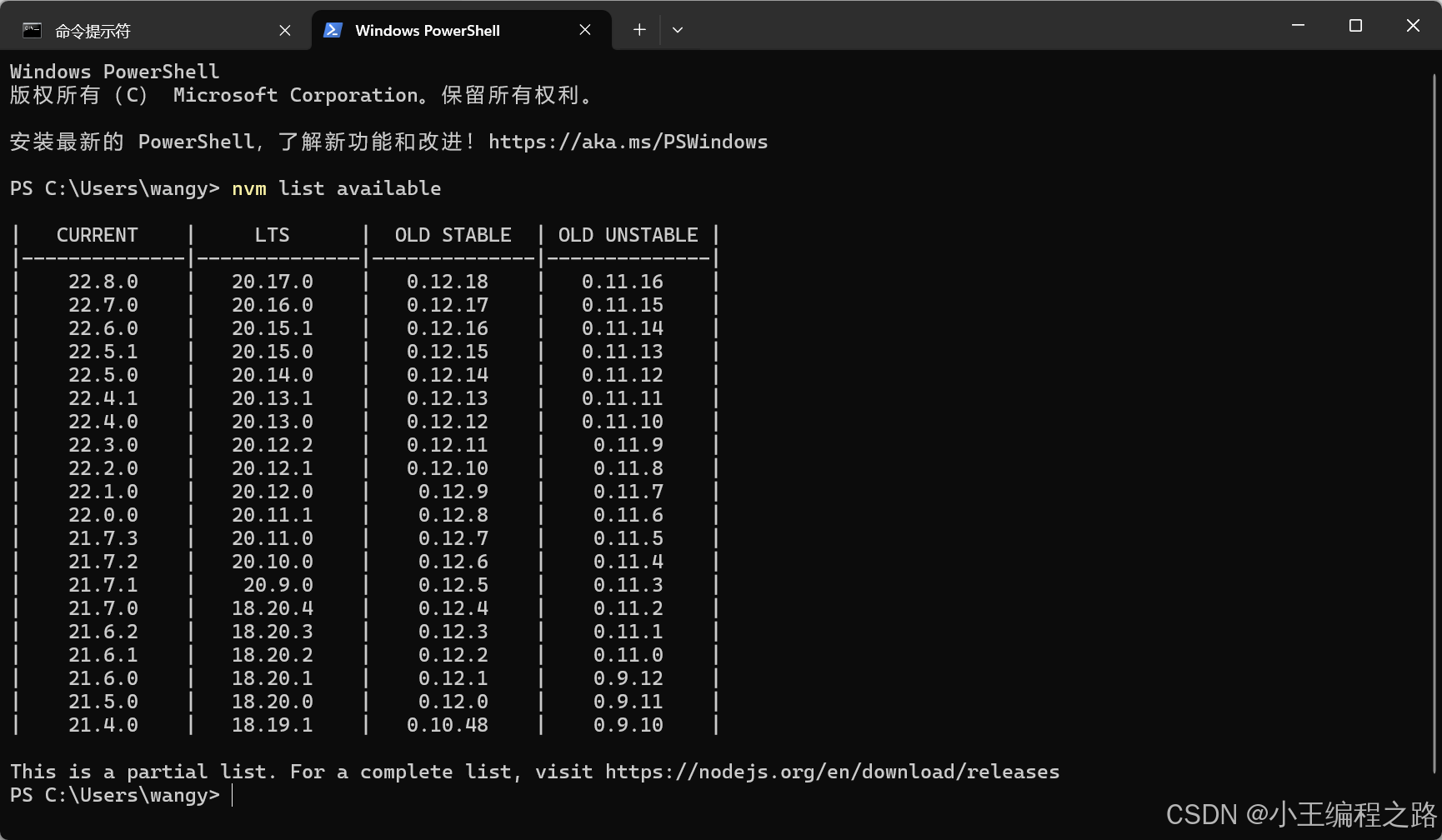Click LTS version 18.19.1
This screenshot has width=1442, height=840.
pyautogui.click(x=273, y=725)
